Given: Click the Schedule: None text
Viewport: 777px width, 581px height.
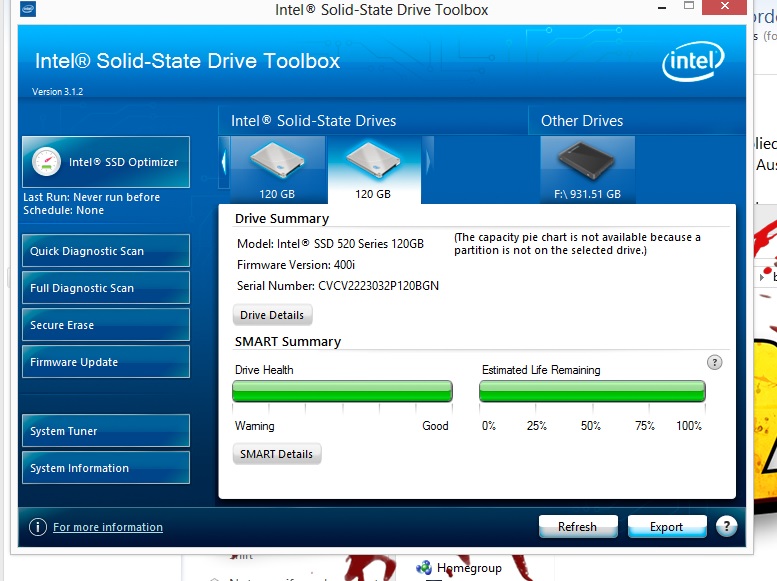Looking at the screenshot, I should coord(63,210).
